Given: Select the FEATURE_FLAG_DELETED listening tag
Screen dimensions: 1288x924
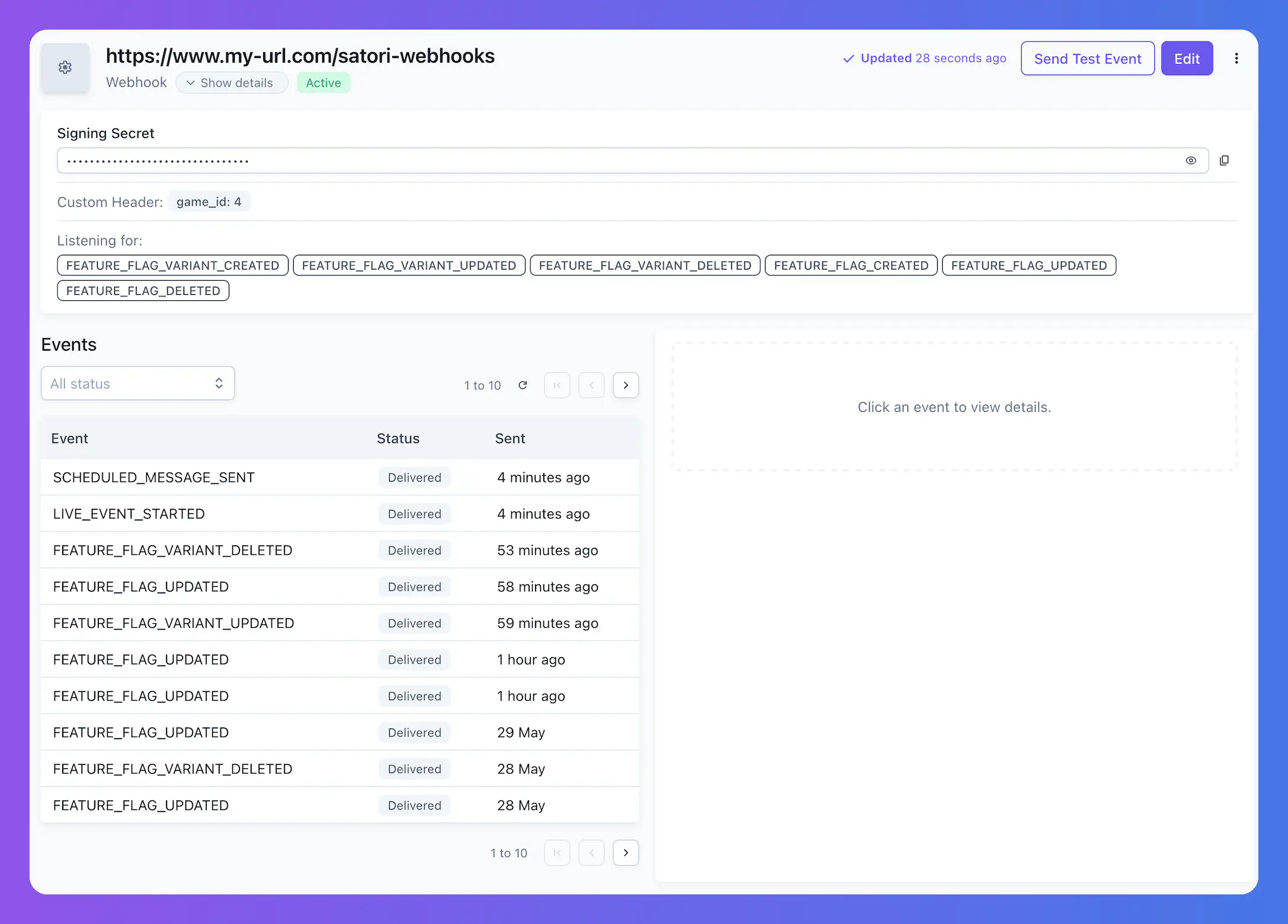Looking at the screenshot, I should [x=143, y=290].
